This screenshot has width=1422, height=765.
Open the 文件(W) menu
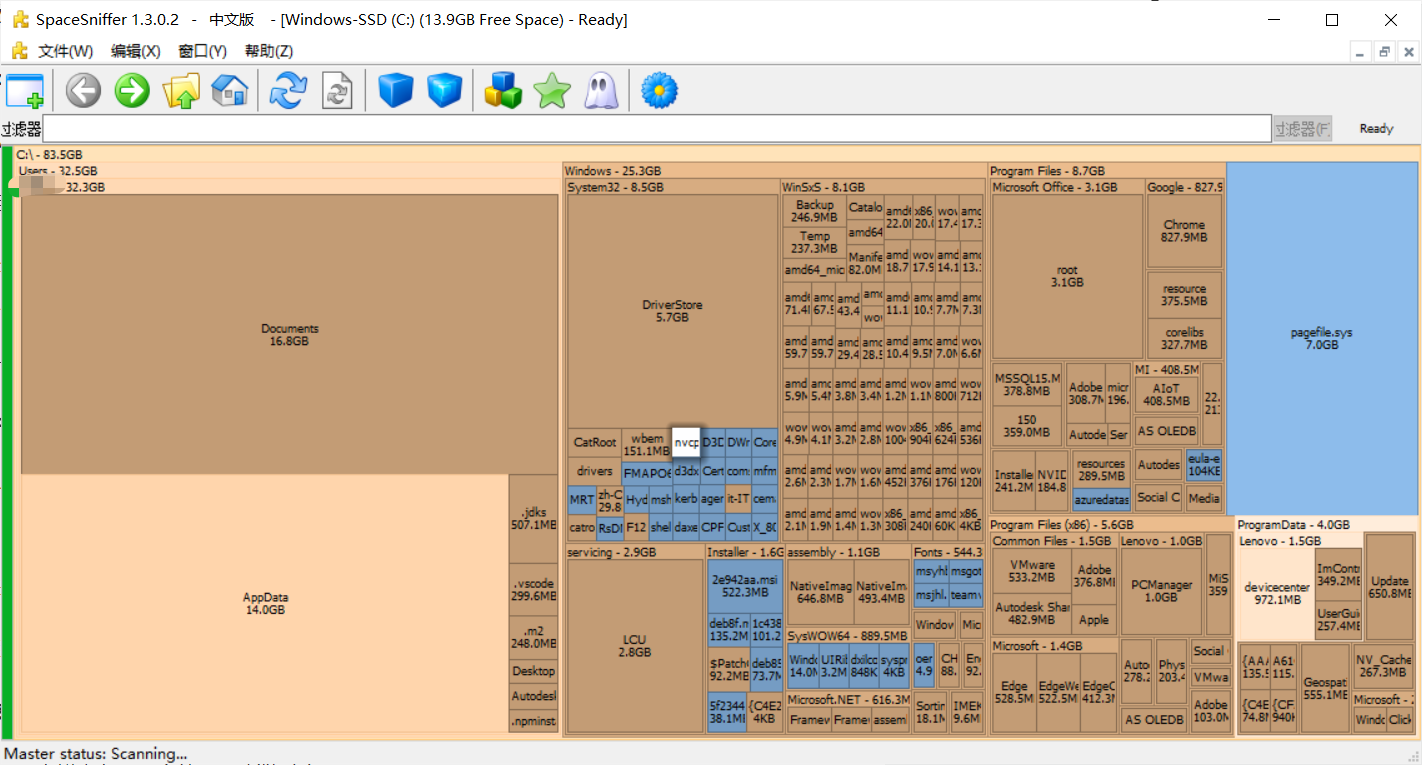pyautogui.click(x=65, y=51)
